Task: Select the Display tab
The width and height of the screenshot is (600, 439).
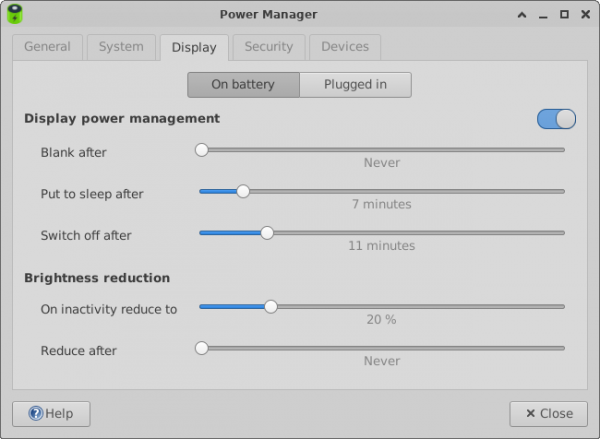Action: [194, 47]
